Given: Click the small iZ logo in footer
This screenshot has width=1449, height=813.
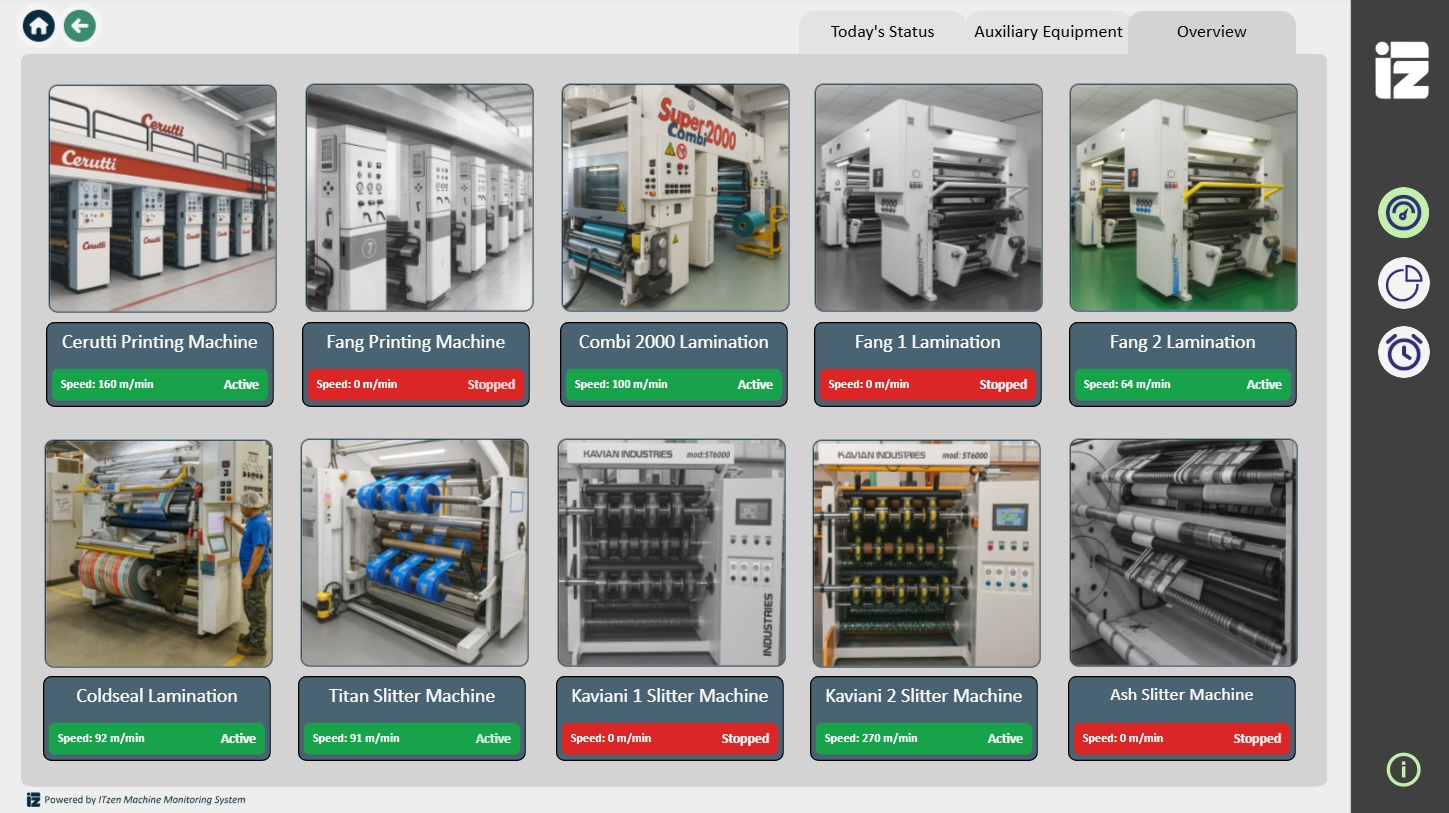Looking at the screenshot, I should pos(33,799).
